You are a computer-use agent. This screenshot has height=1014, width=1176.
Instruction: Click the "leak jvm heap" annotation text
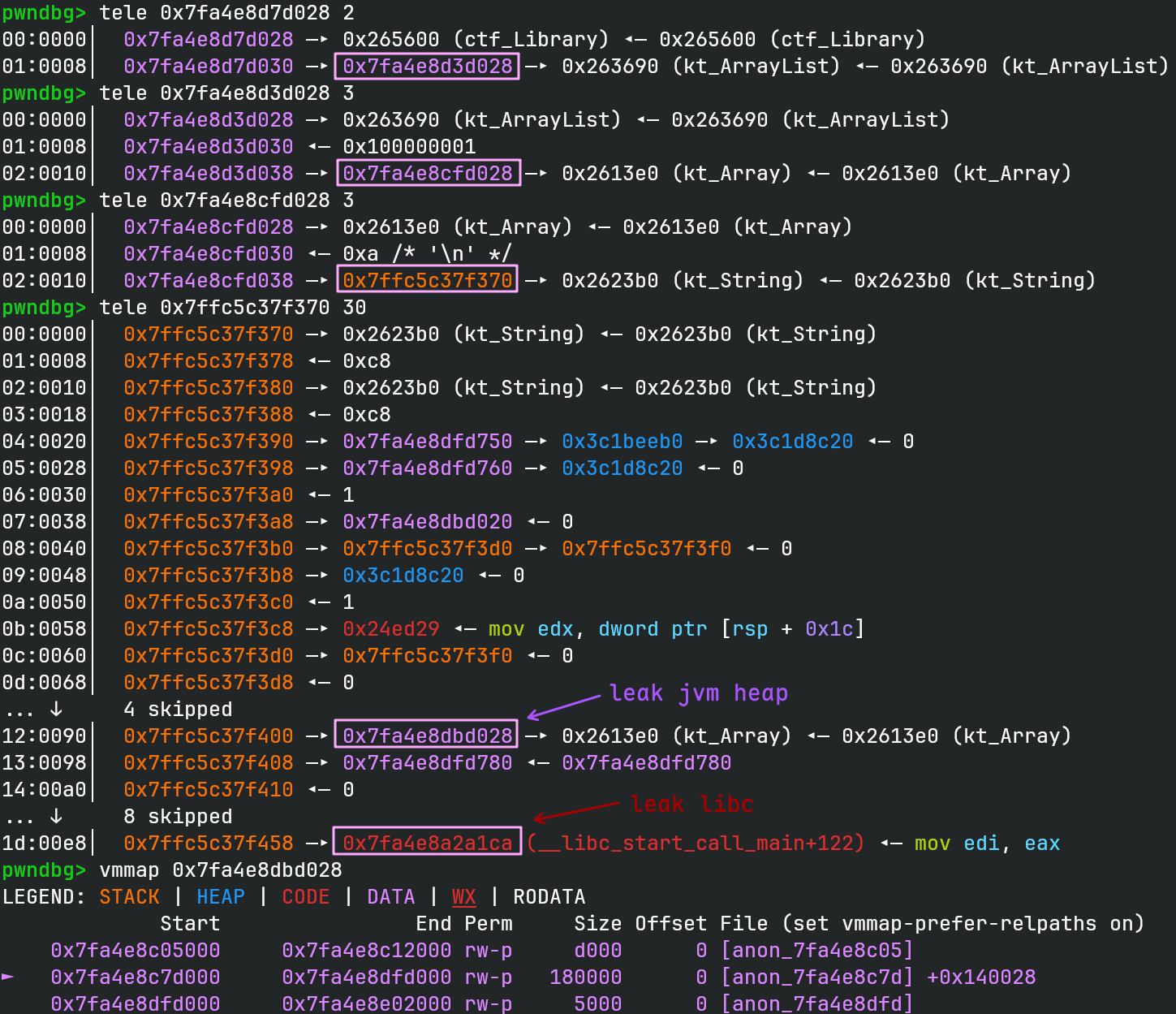[x=698, y=693]
